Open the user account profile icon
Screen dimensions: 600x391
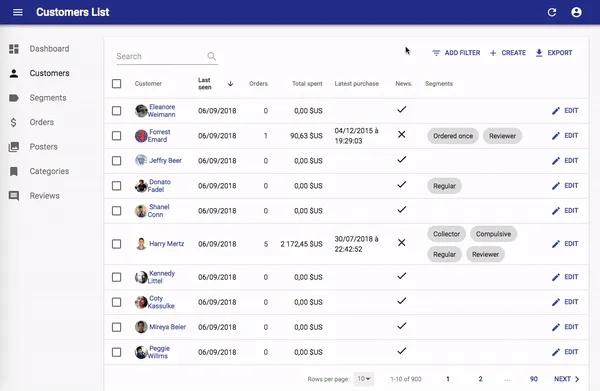pyautogui.click(x=576, y=12)
